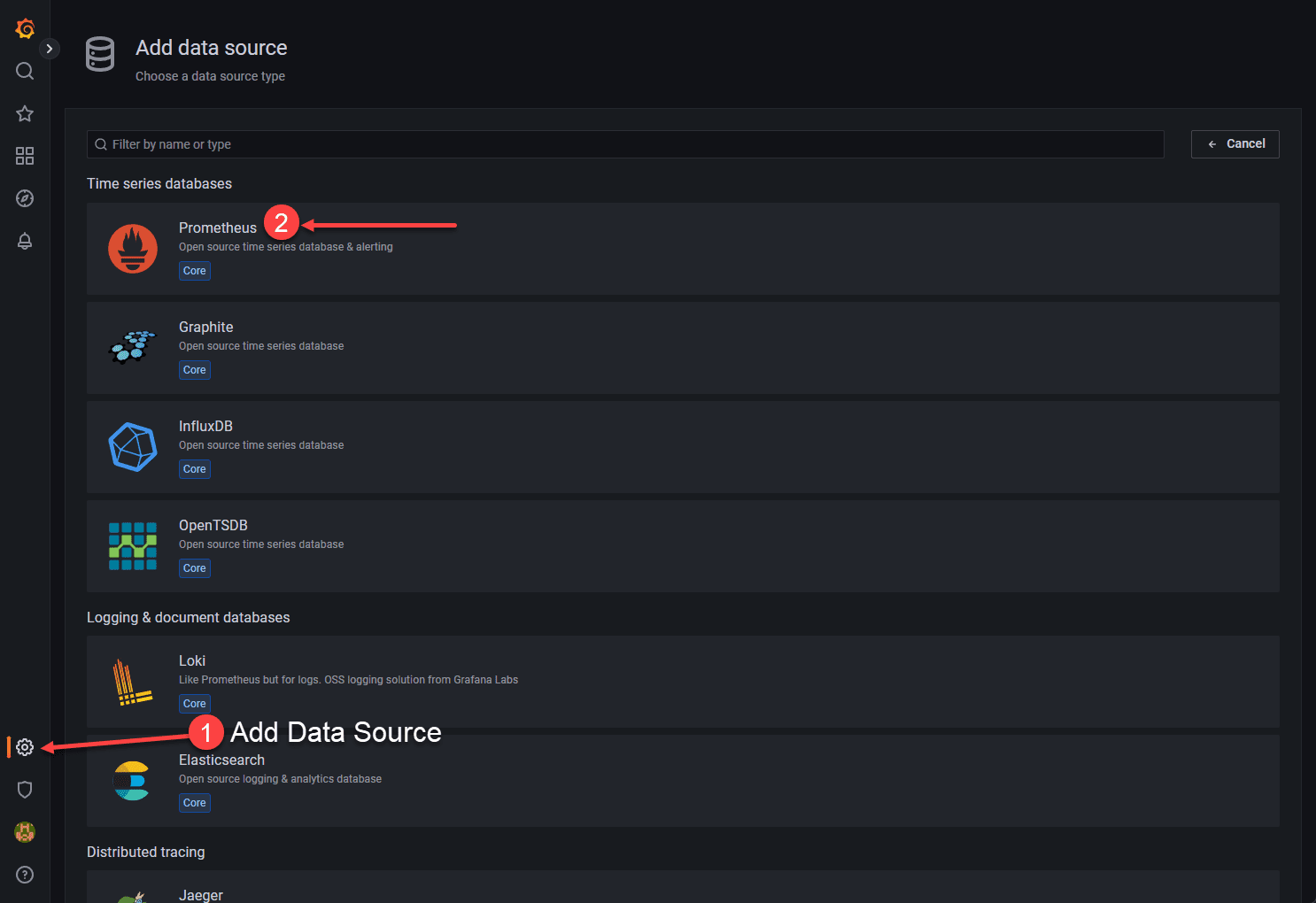Select the Graphite data source
Image resolution: width=1316 pixels, height=903 pixels.
(206, 328)
